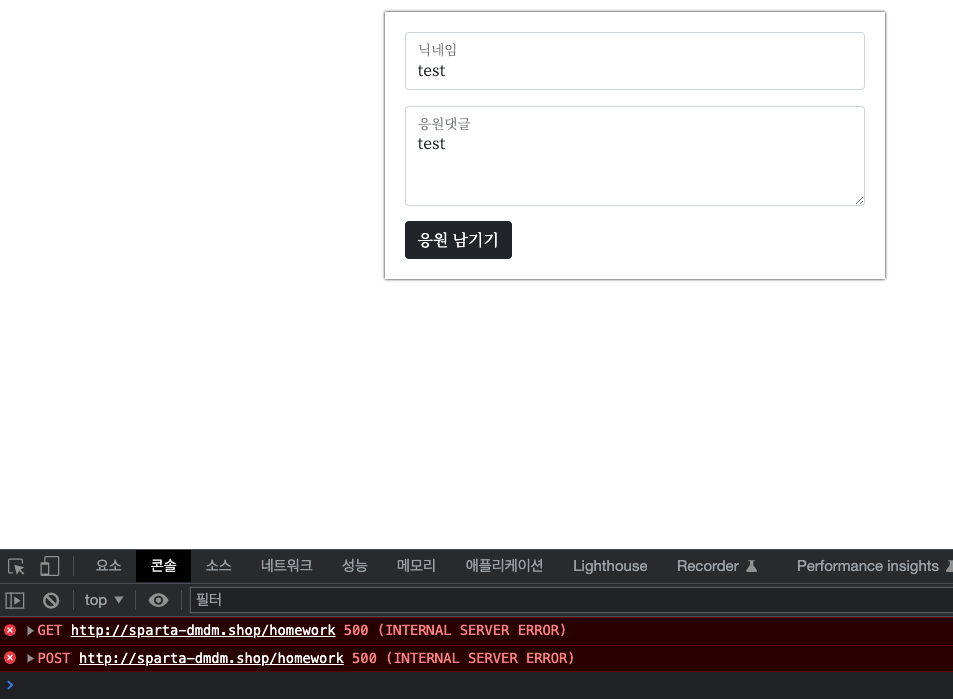
Task: Click the 응원 남기기 button
Action: pos(458,240)
